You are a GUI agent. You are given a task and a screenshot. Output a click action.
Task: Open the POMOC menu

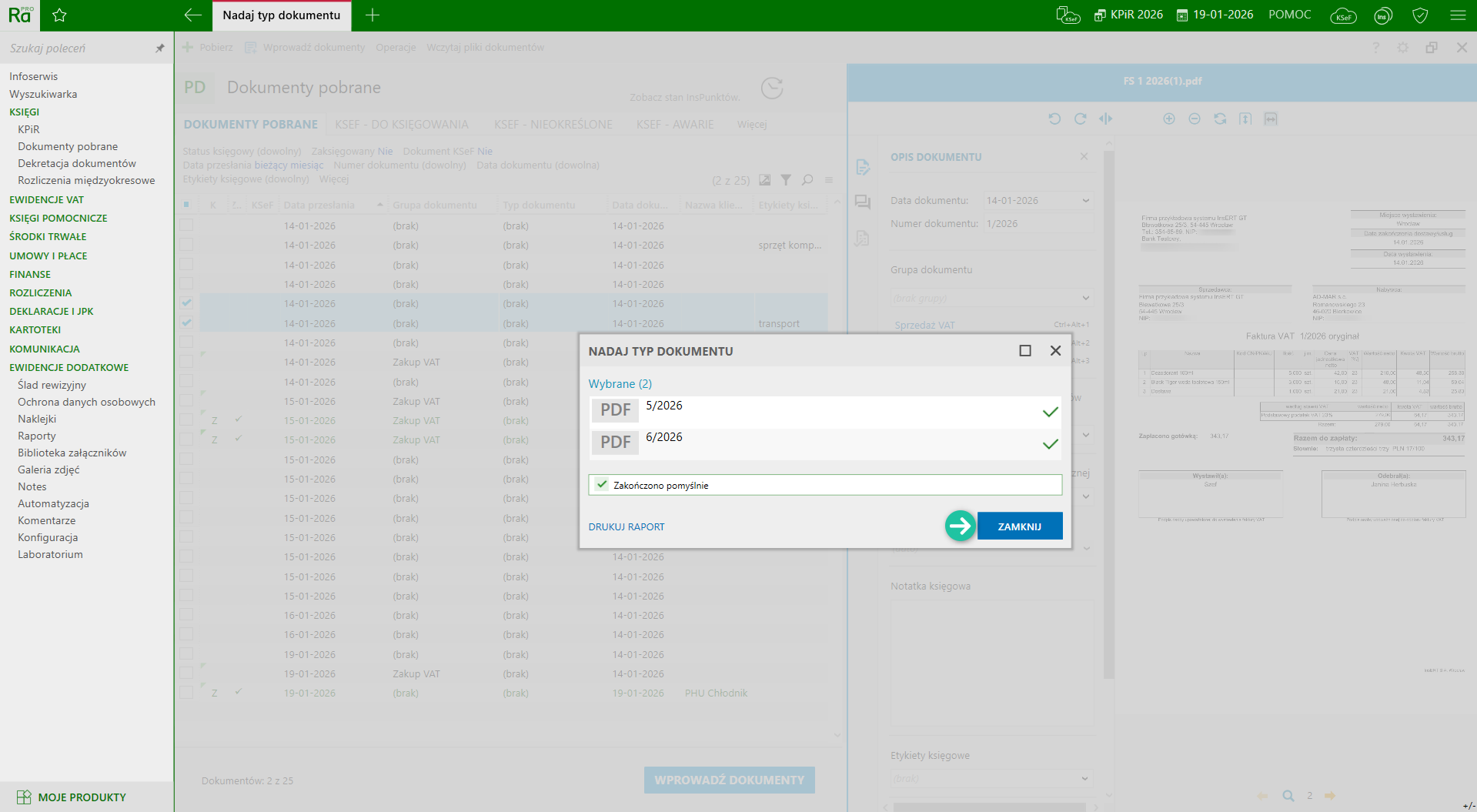coord(1289,15)
